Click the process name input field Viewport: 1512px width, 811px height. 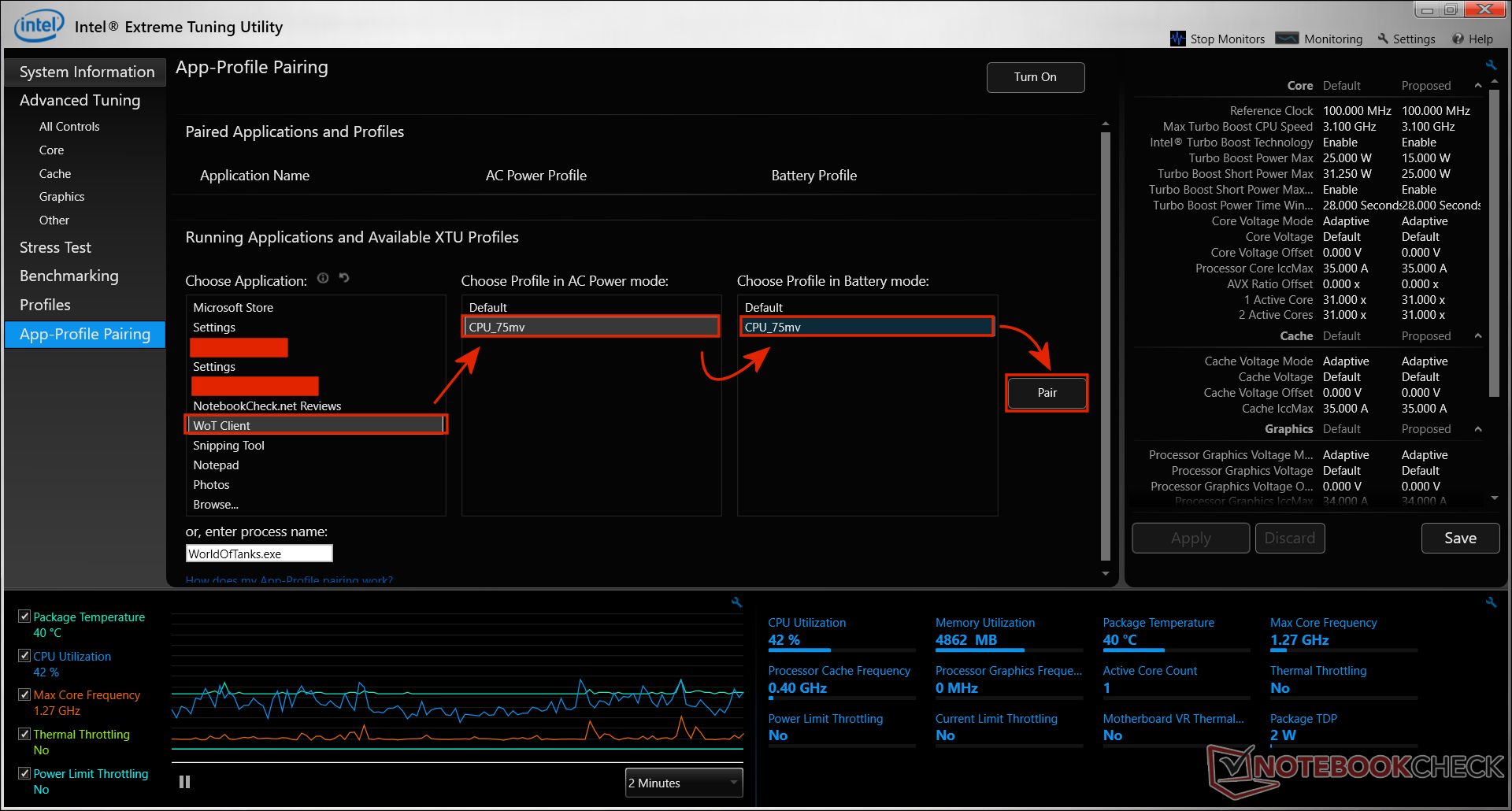click(259, 554)
